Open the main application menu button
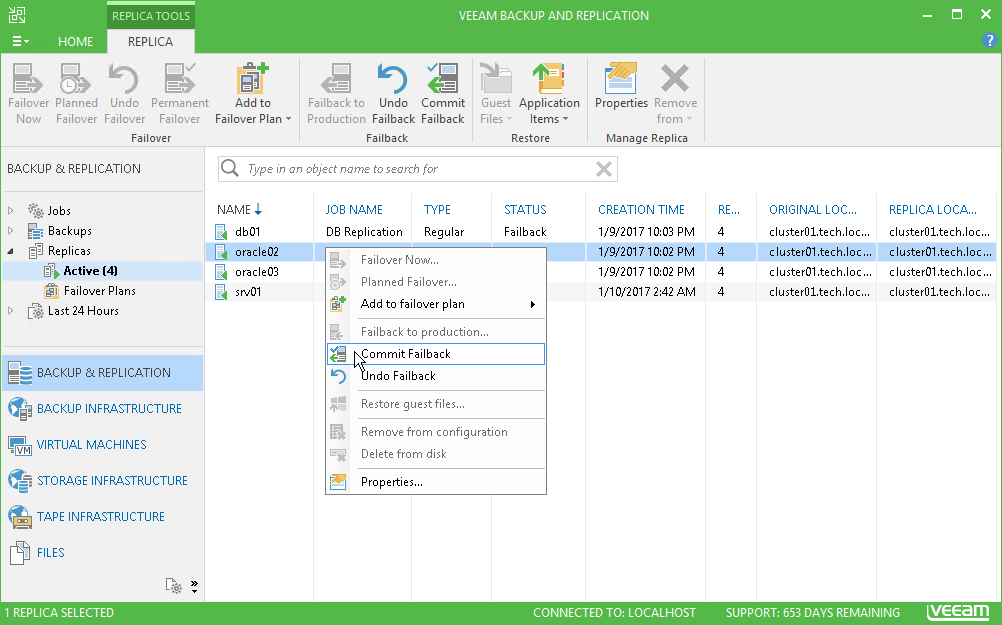Screen dimensions: 1002x625 (20, 42)
